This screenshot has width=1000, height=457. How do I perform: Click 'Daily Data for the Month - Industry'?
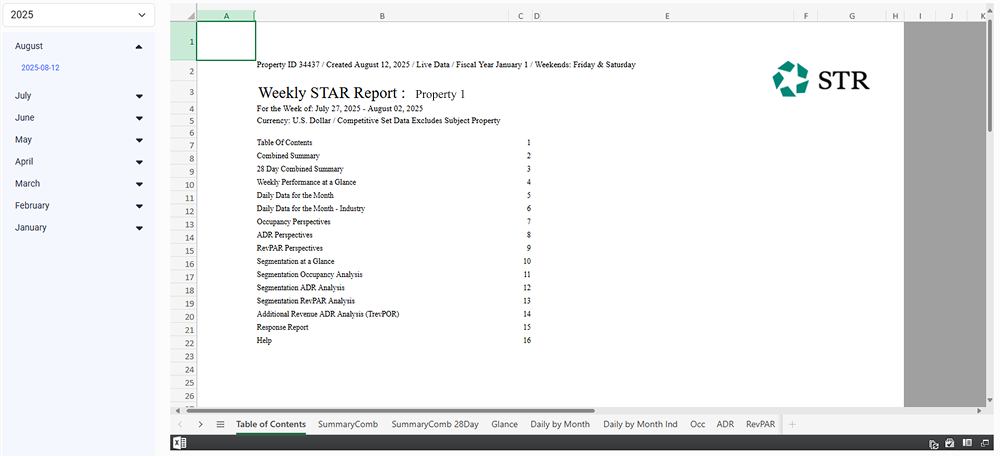311,208
